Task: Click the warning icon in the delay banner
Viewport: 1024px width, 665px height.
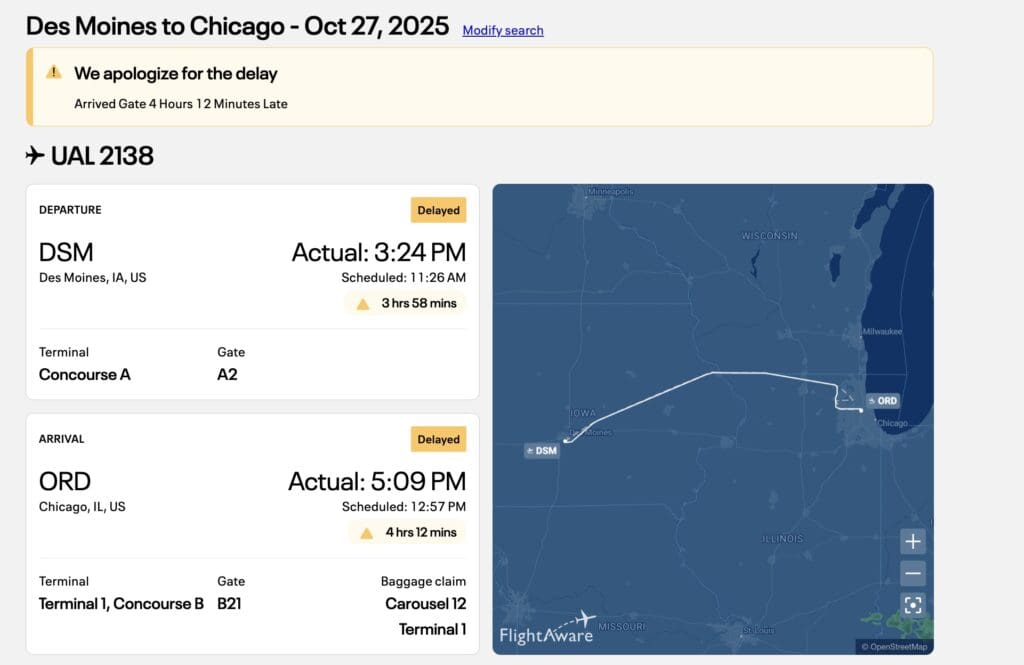Action: 54,72
